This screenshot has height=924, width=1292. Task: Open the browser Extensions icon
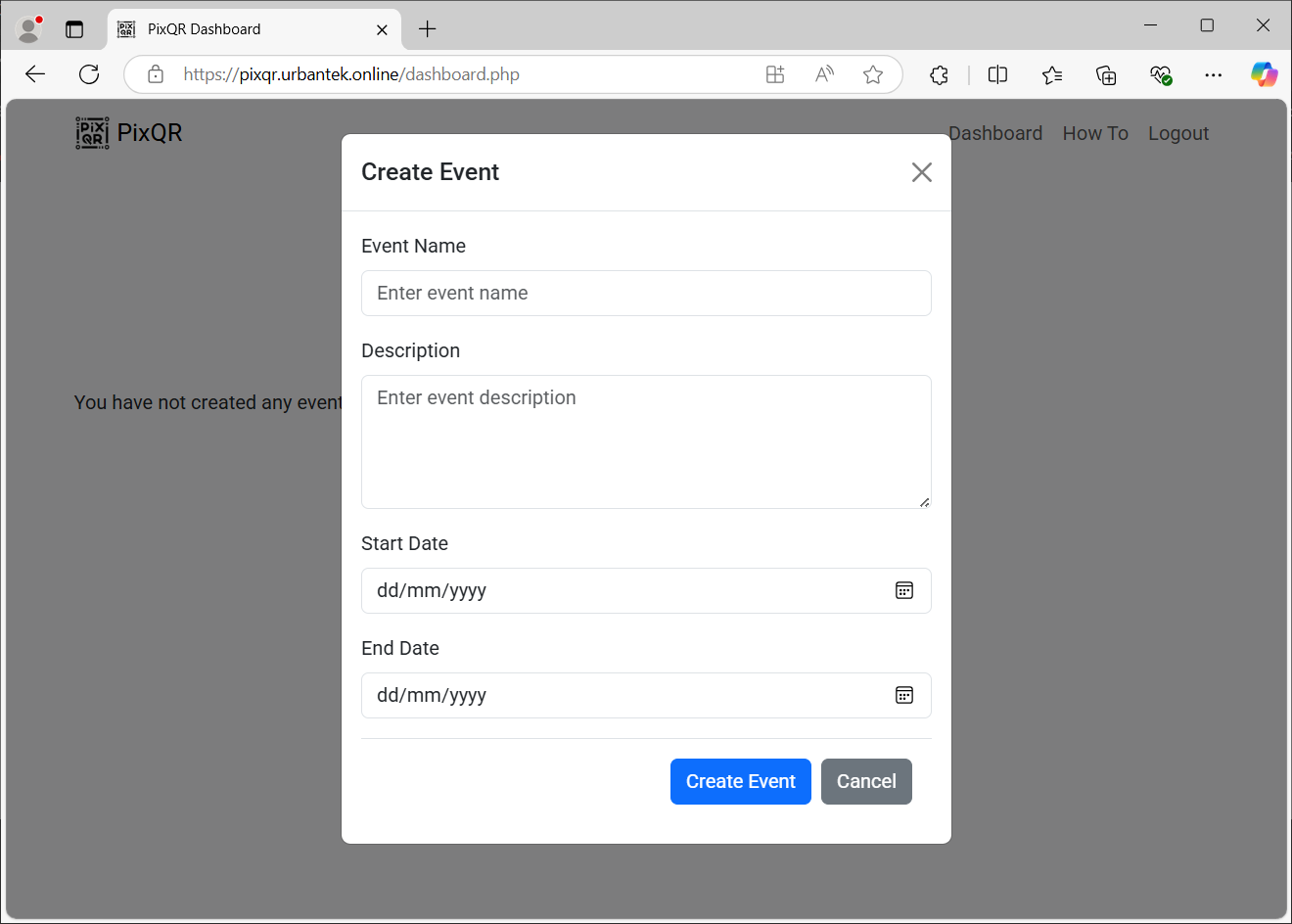[939, 74]
